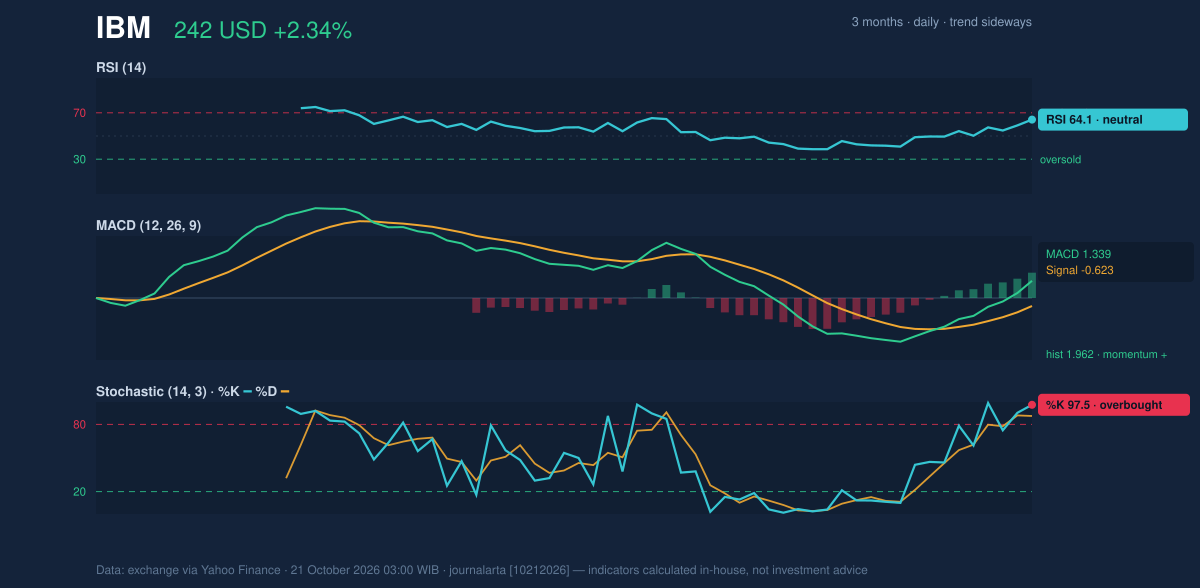Select the 242 USD +2.34% price text
The image size is (1200, 588).
[x=263, y=31]
